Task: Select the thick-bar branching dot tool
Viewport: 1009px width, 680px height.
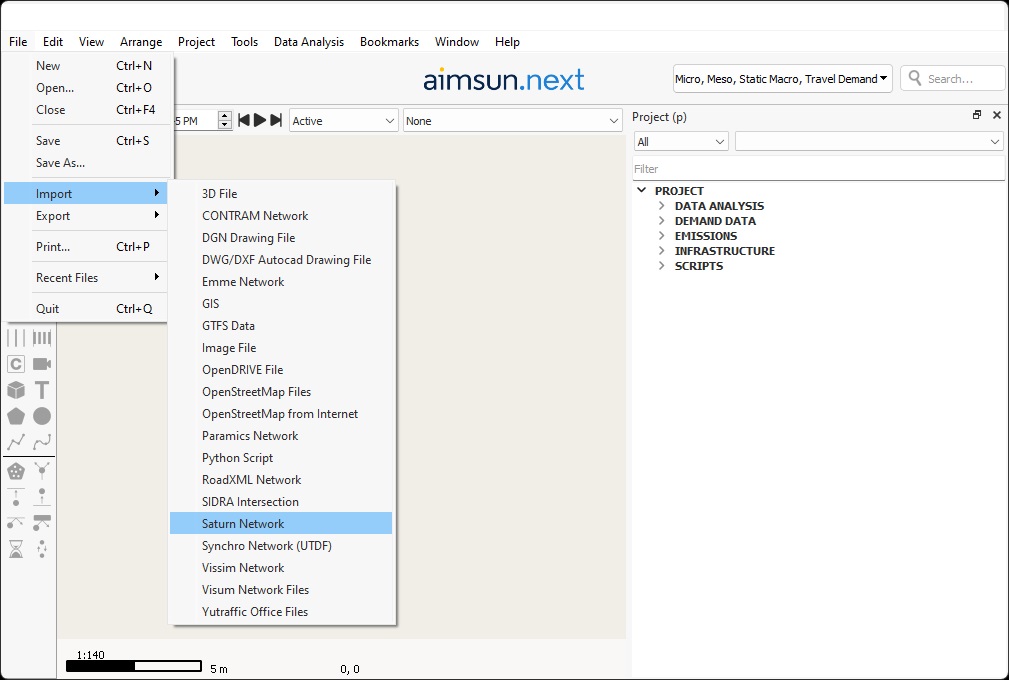Action: pyautogui.click(x=42, y=523)
